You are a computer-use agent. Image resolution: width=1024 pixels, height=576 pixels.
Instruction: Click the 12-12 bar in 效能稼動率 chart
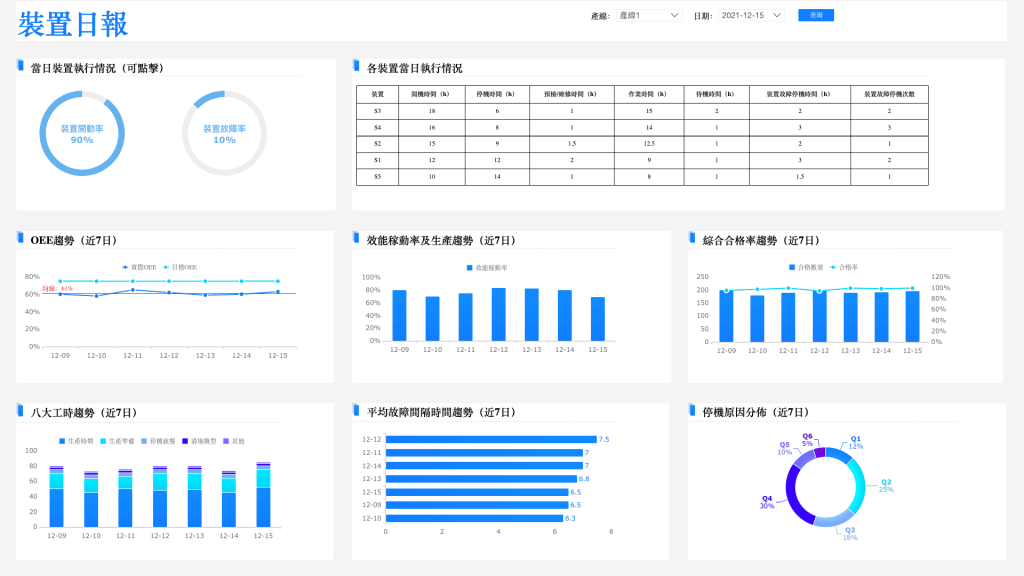[498, 315]
